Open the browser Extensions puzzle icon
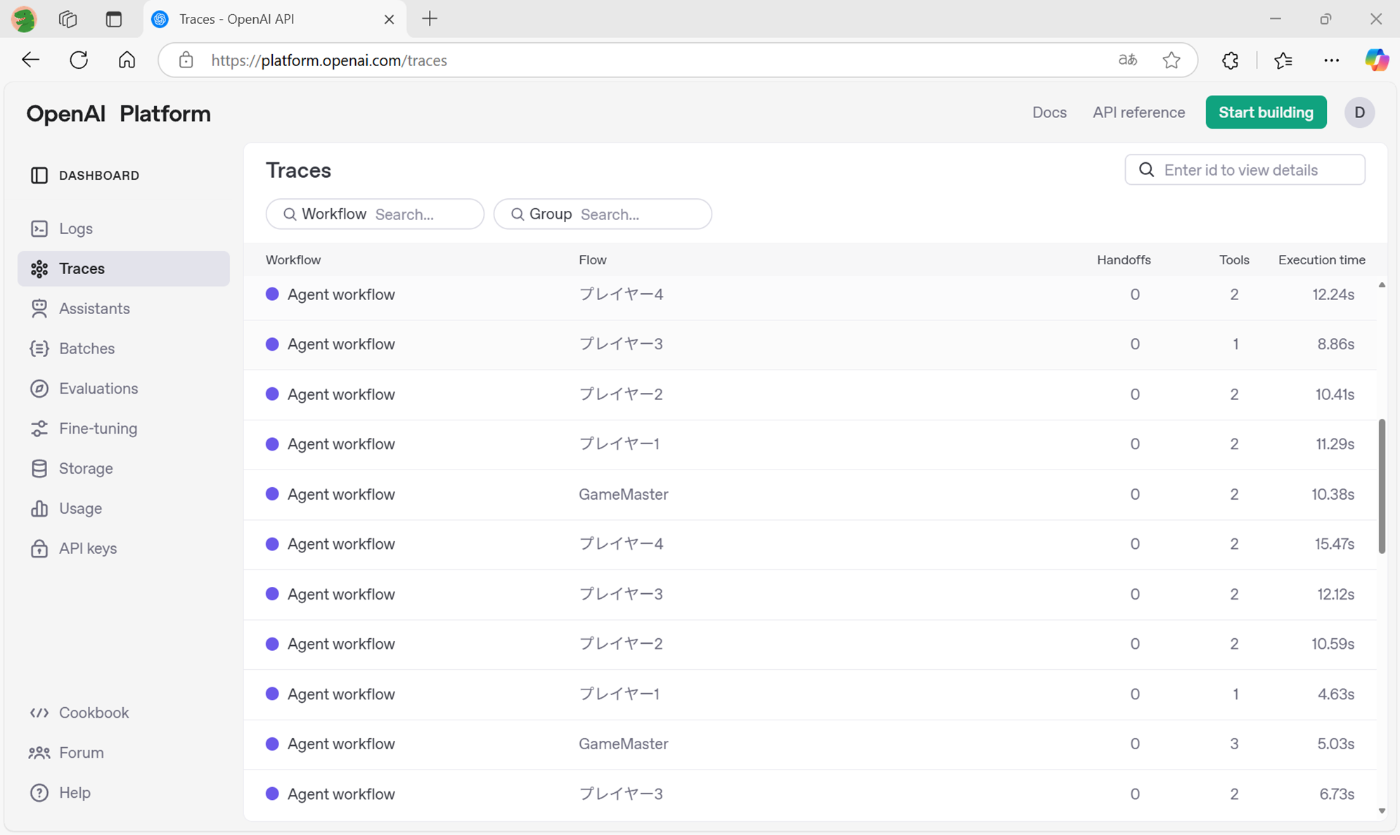Image resolution: width=1400 pixels, height=835 pixels. click(1230, 60)
